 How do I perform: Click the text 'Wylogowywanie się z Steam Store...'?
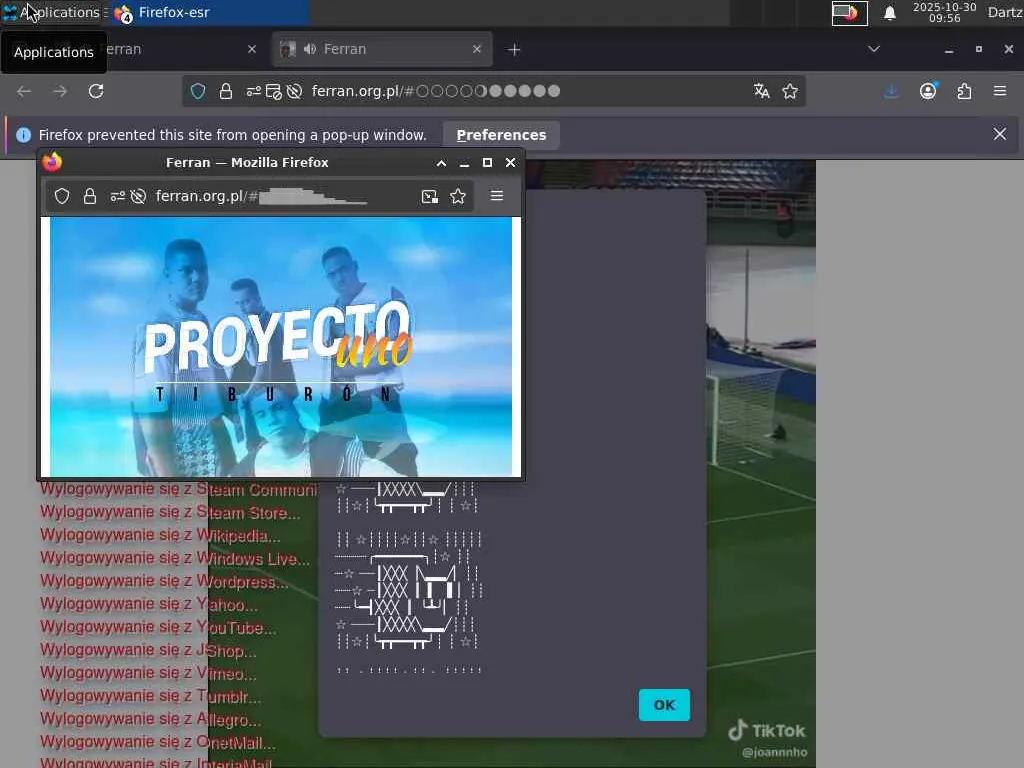click(x=170, y=512)
